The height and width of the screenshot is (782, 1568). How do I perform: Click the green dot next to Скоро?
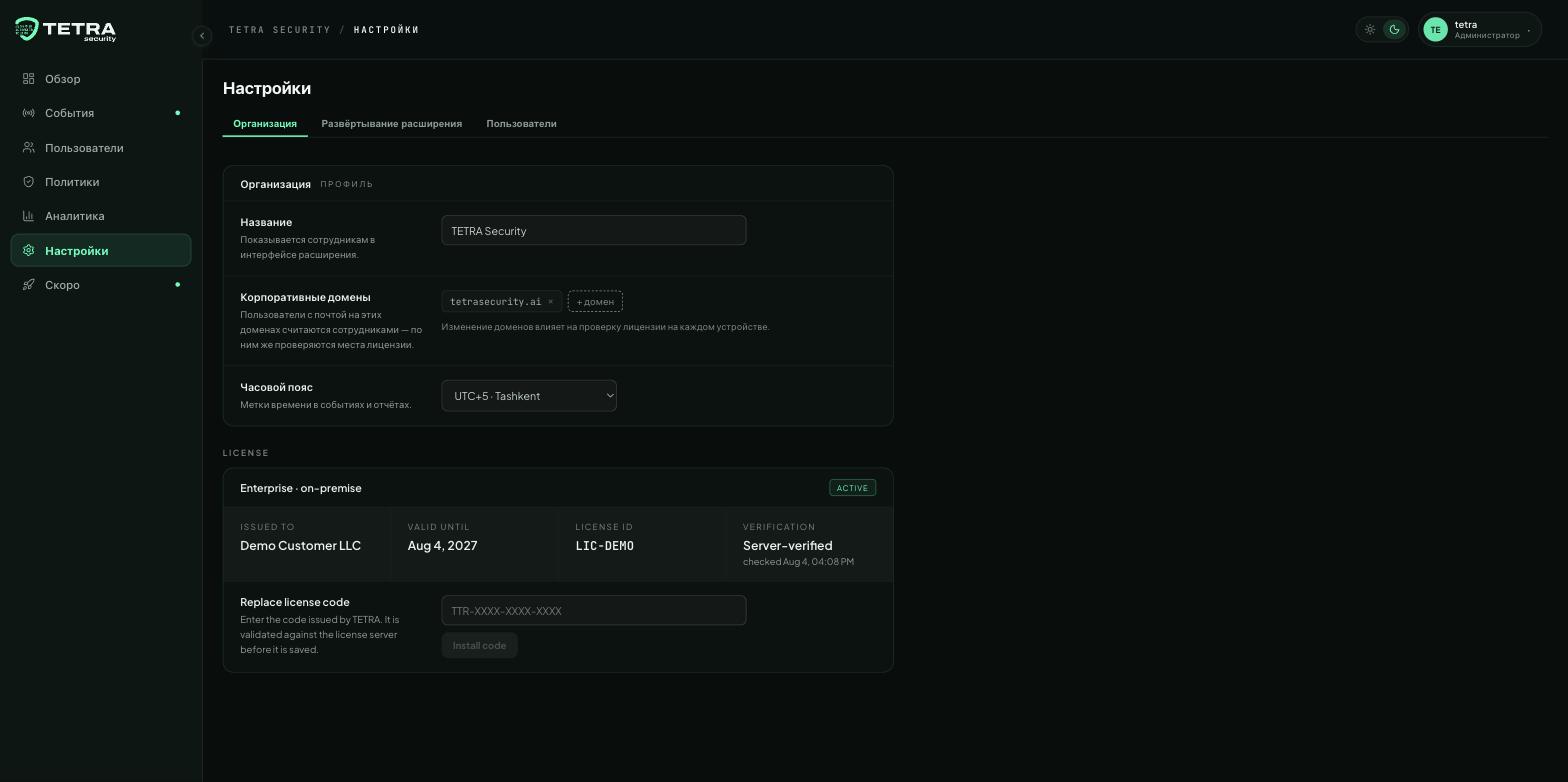coord(178,285)
